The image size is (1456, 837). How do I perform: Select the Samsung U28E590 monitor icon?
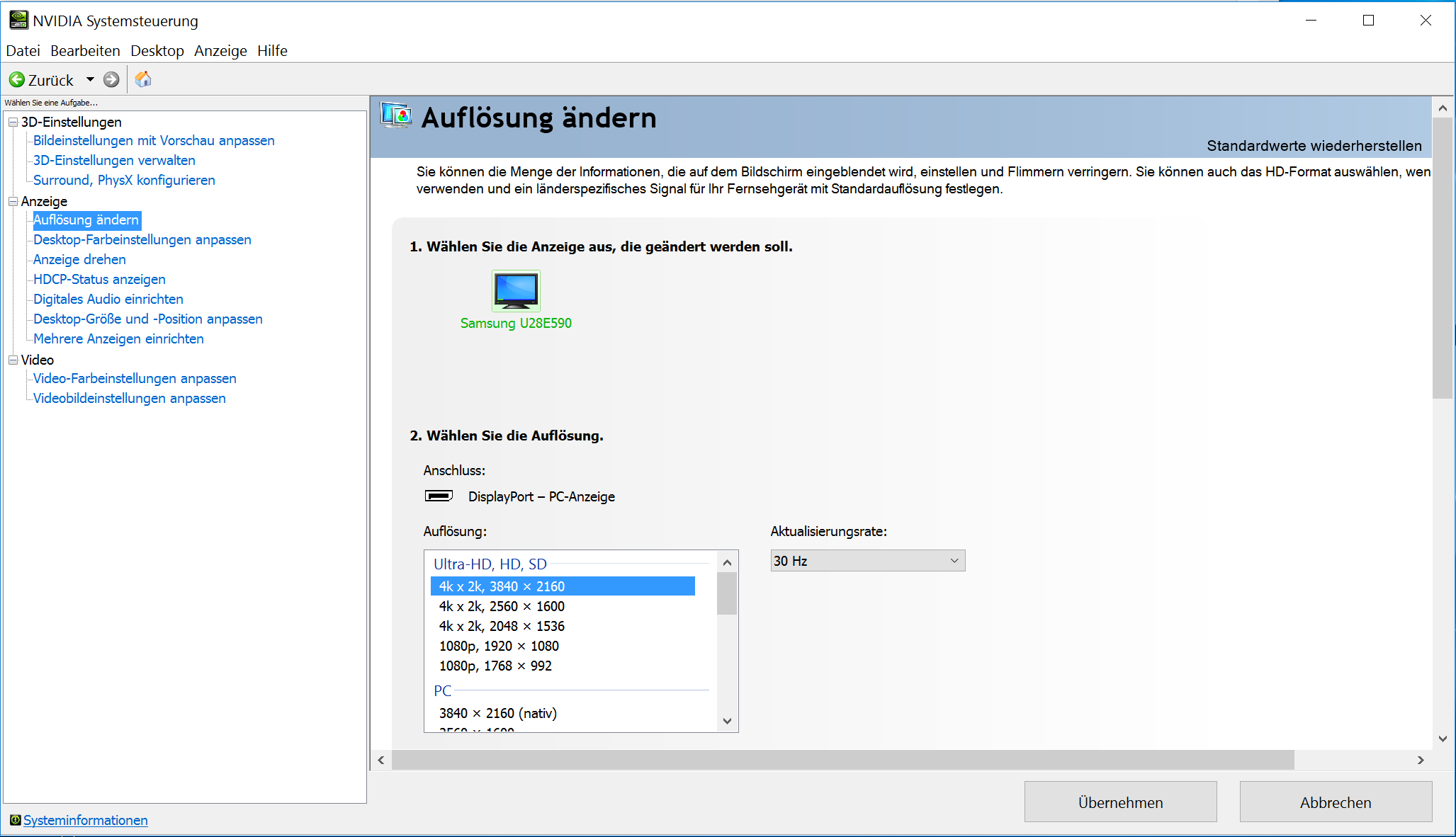[516, 290]
